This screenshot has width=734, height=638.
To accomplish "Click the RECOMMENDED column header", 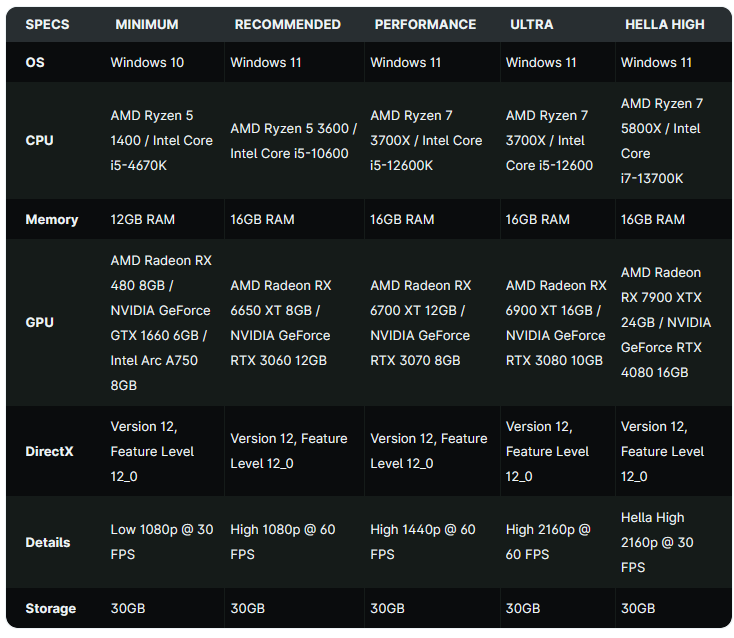I will click(287, 24).
